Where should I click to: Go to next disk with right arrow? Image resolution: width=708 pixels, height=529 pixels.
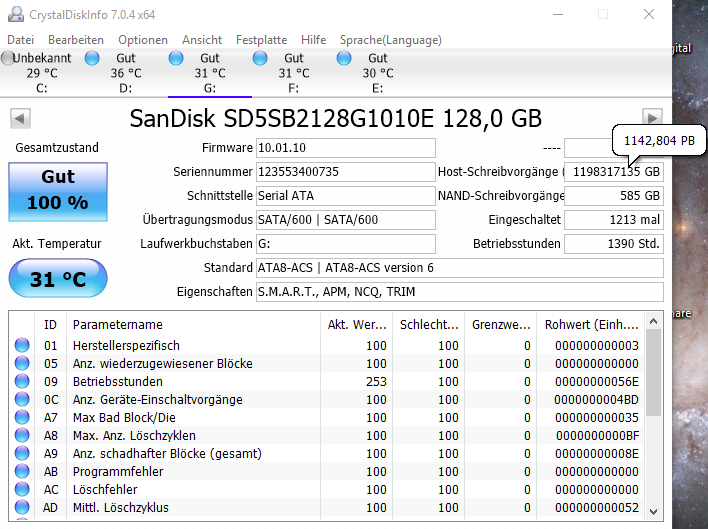coord(652,118)
